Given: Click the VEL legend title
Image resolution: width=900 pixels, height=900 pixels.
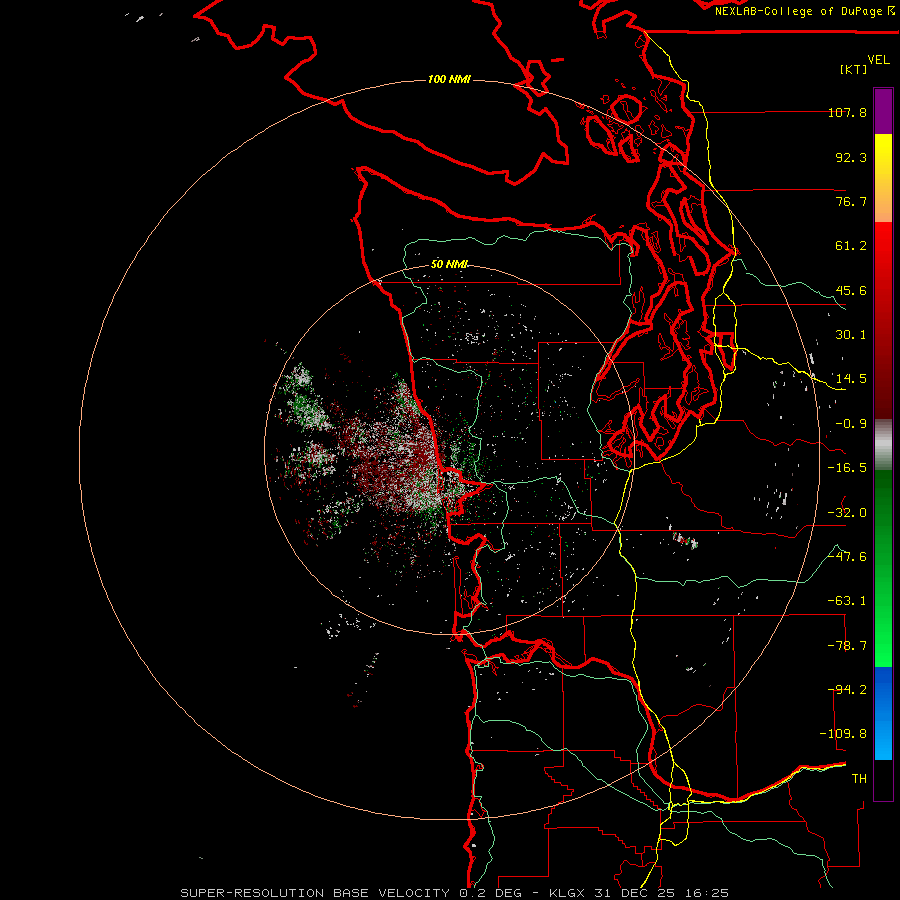Looking at the screenshot, I should coord(879,59).
